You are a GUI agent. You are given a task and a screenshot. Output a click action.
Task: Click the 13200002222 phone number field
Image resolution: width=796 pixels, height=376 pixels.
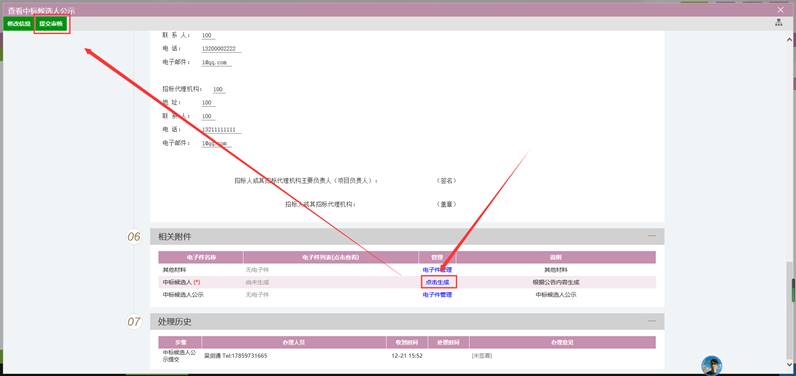pyautogui.click(x=221, y=49)
